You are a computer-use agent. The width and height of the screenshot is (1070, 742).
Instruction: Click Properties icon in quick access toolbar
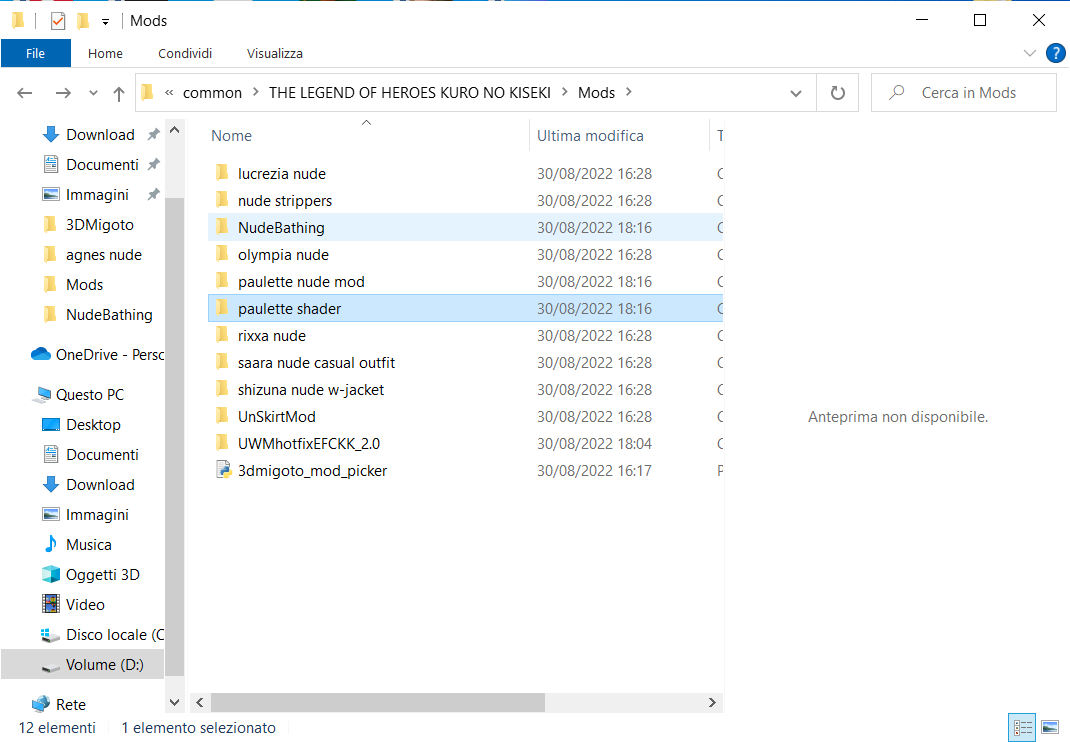[58, 21]
